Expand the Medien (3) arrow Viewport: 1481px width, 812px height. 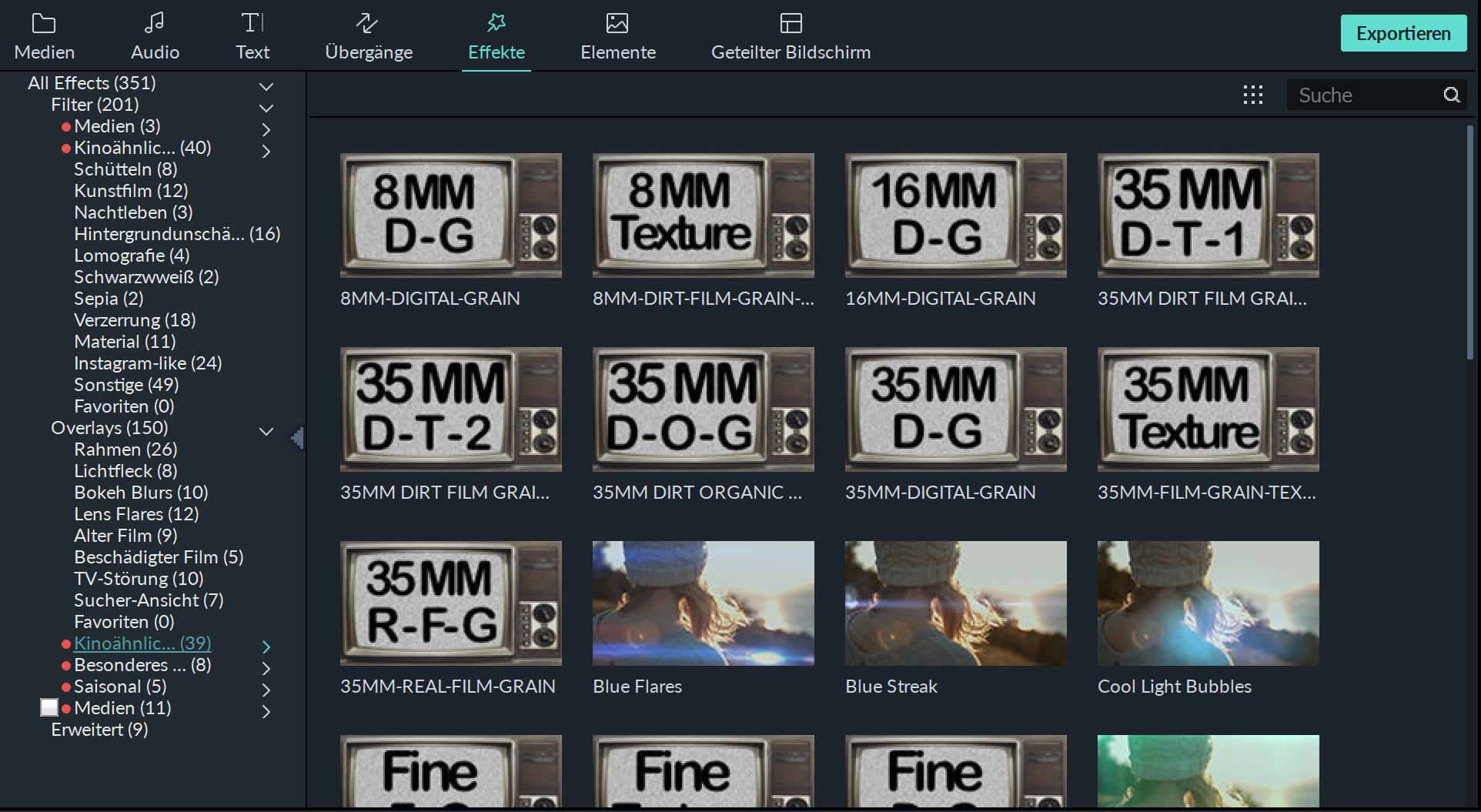point(266,129)
